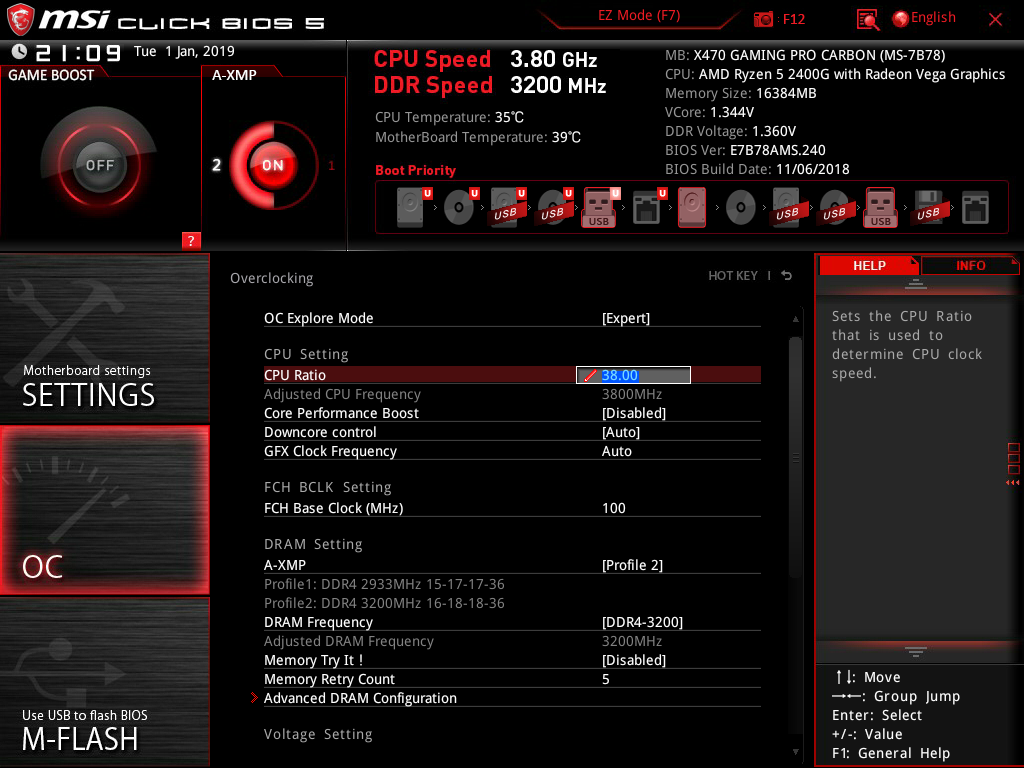Switch to the INFO tab
Screen dimensions: 1024x768
click(970, 265)
